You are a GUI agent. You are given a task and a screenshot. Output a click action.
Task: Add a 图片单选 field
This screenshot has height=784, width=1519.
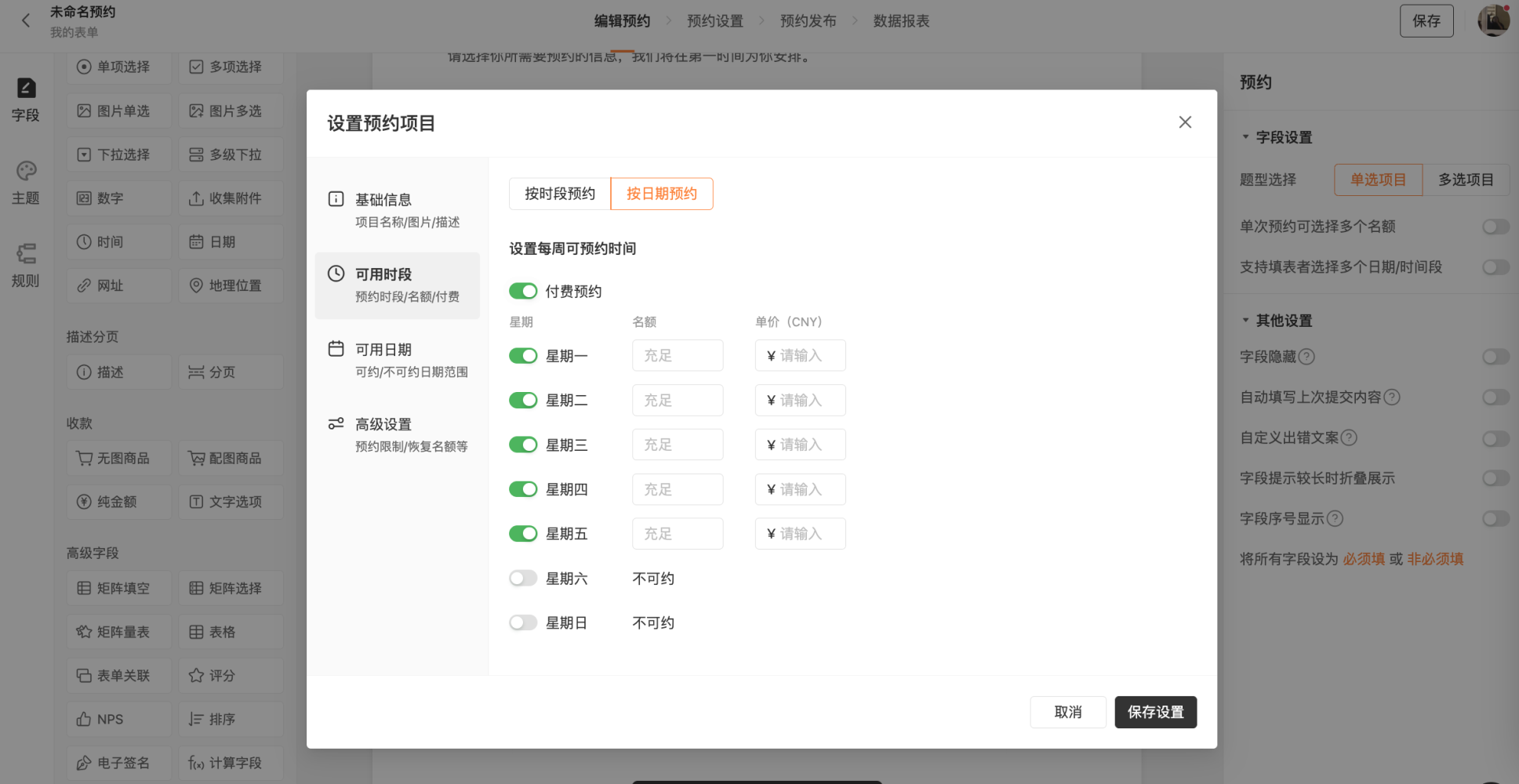[119, 111]
